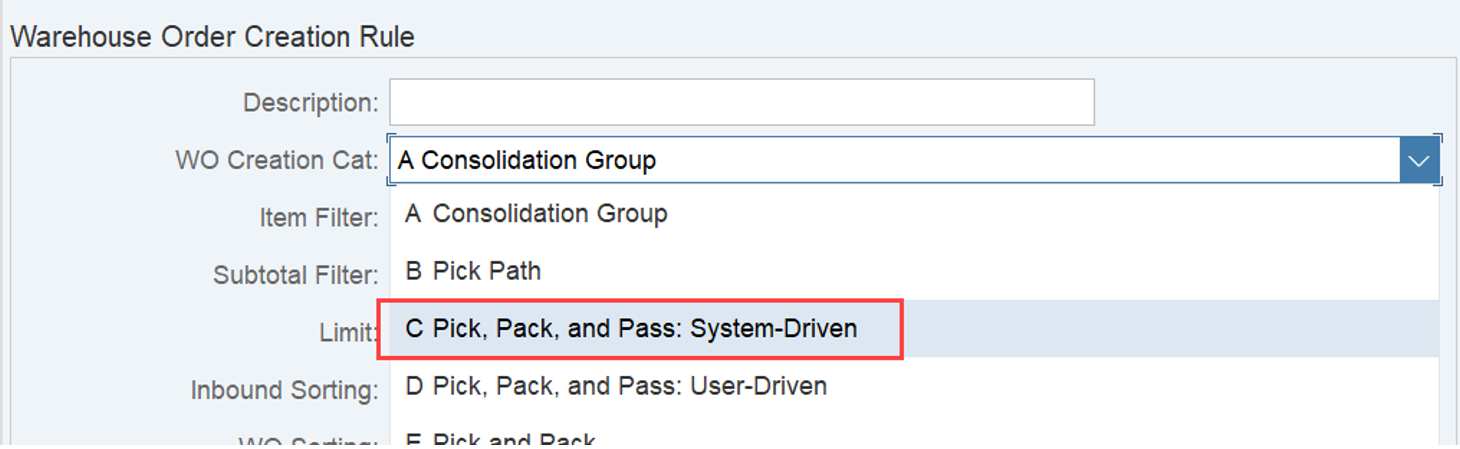Click the "Subtotal Filter:" label
The image size is (1460, 449).
point(296,275)
